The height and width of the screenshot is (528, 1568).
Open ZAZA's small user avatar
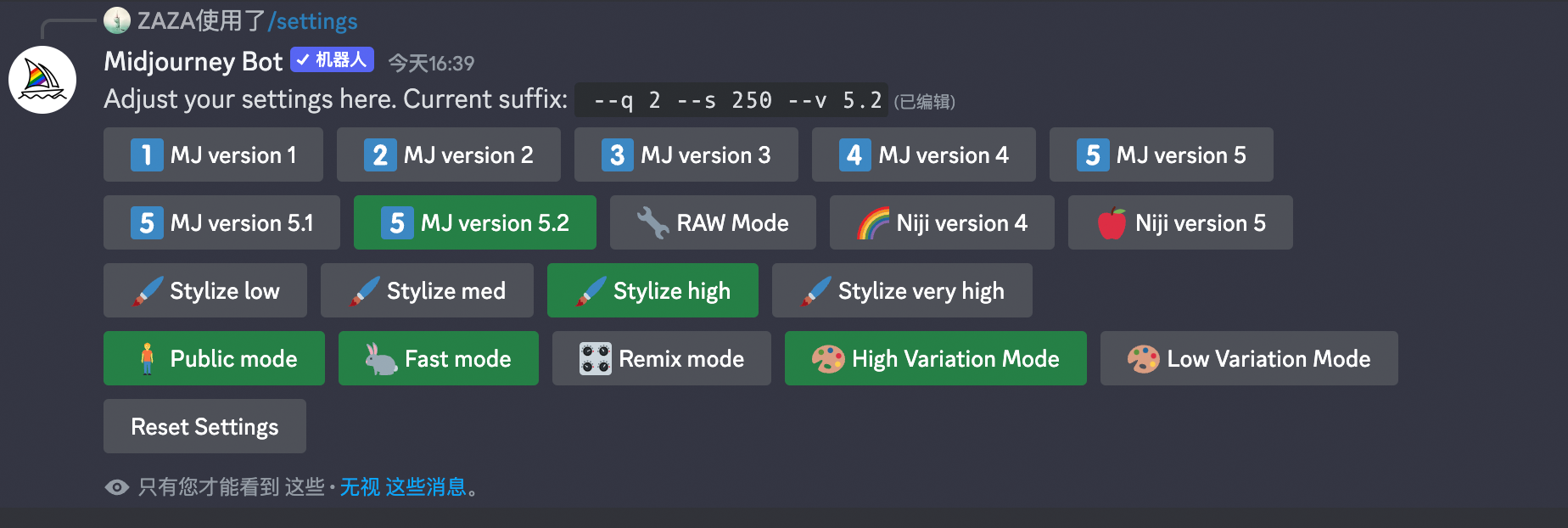[117, 20]
